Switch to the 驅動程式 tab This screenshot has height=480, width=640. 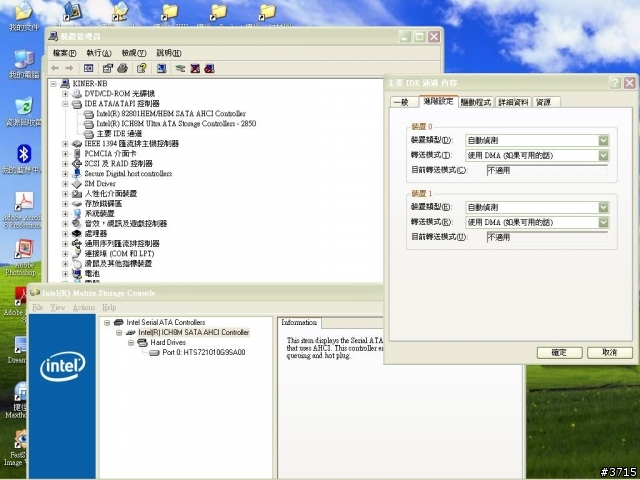tap(476, 102)
